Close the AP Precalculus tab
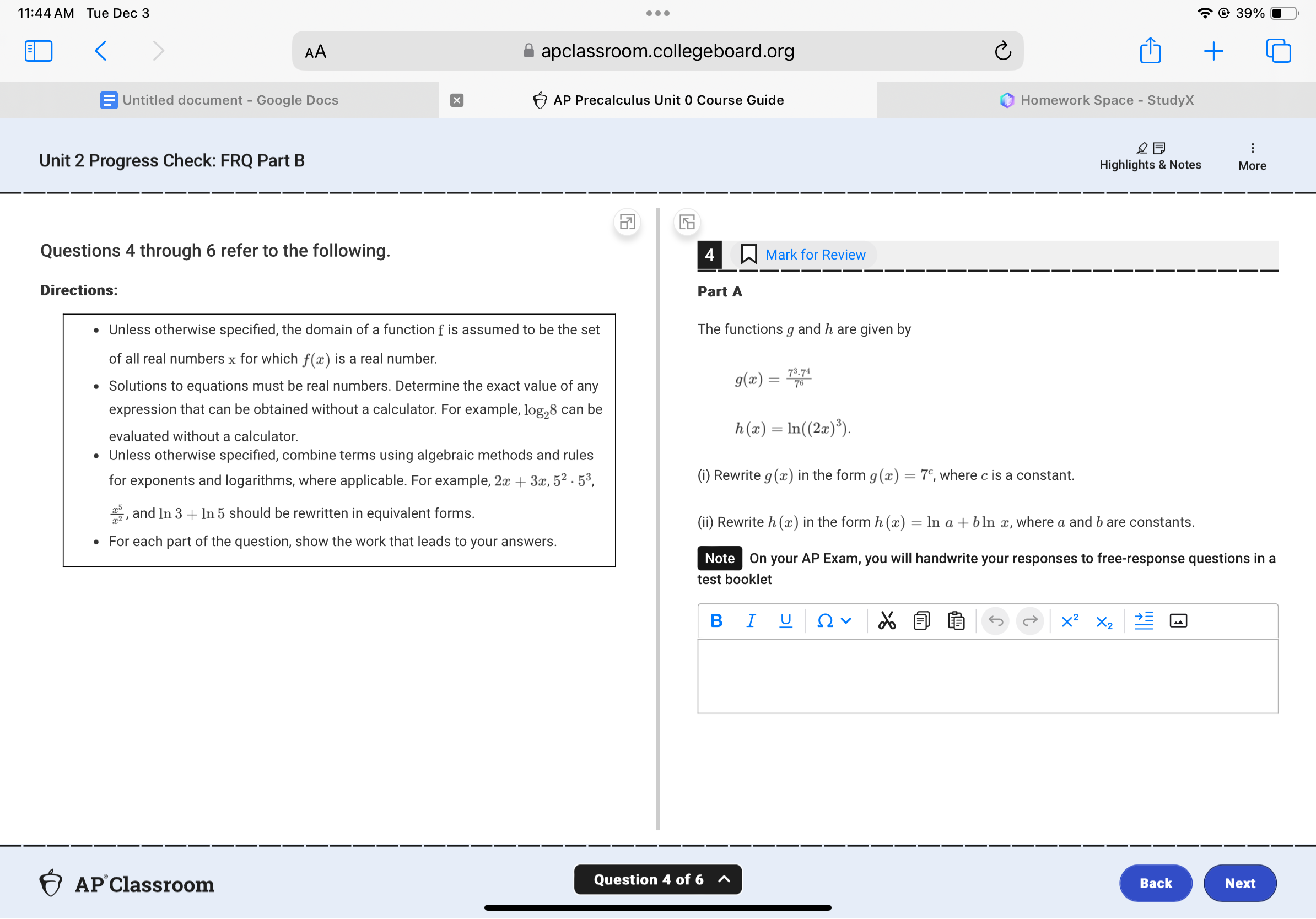Image resolution: width=1316 pixels, height=919 pixels. [456, 100]
